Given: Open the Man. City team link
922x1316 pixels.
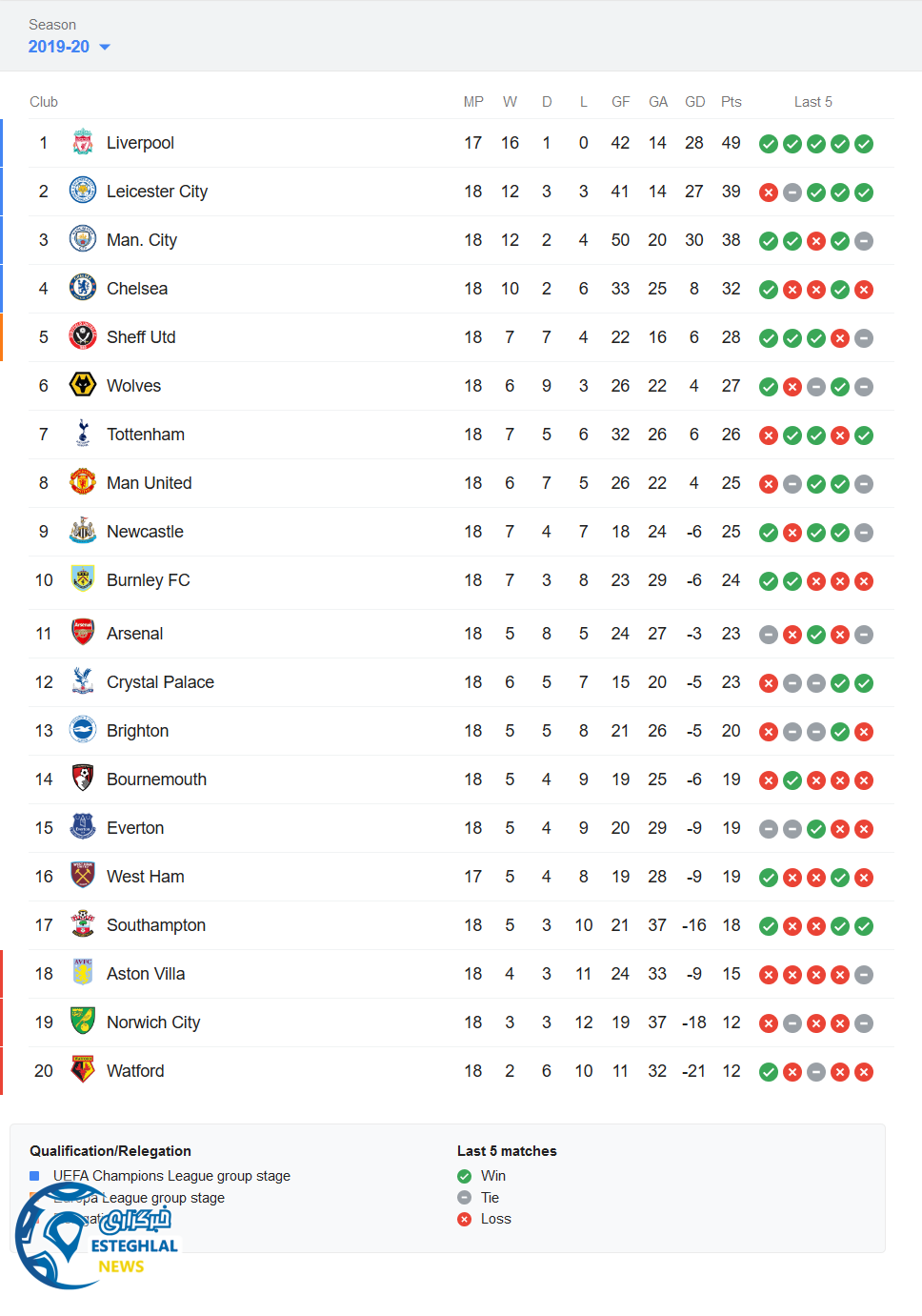Looking at the screenshot, I should [x=141, y=240].
